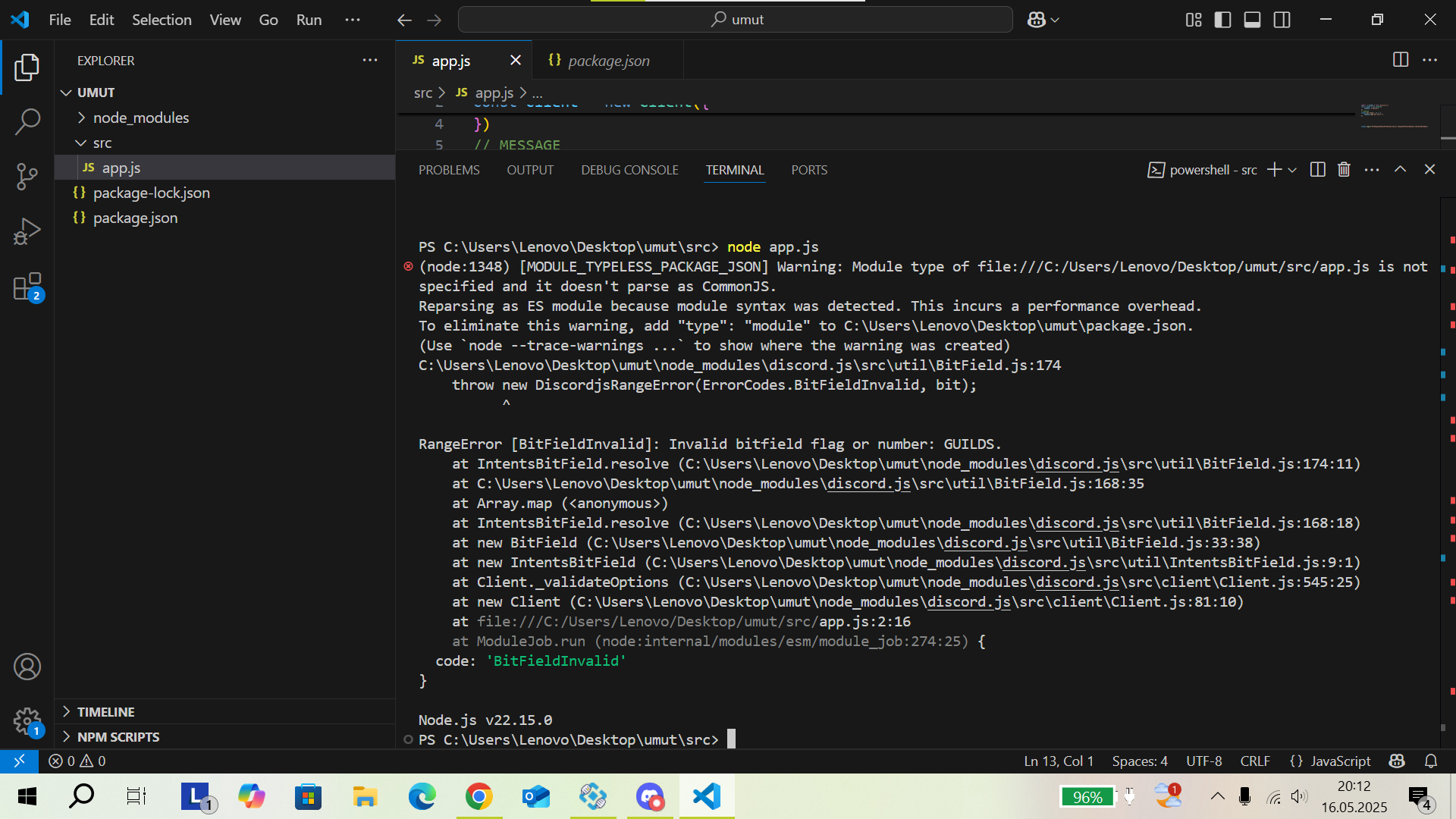Viewport: 1456px width, 819px height.
Task: Open the File menu
Action: click(x=60, y=20)
